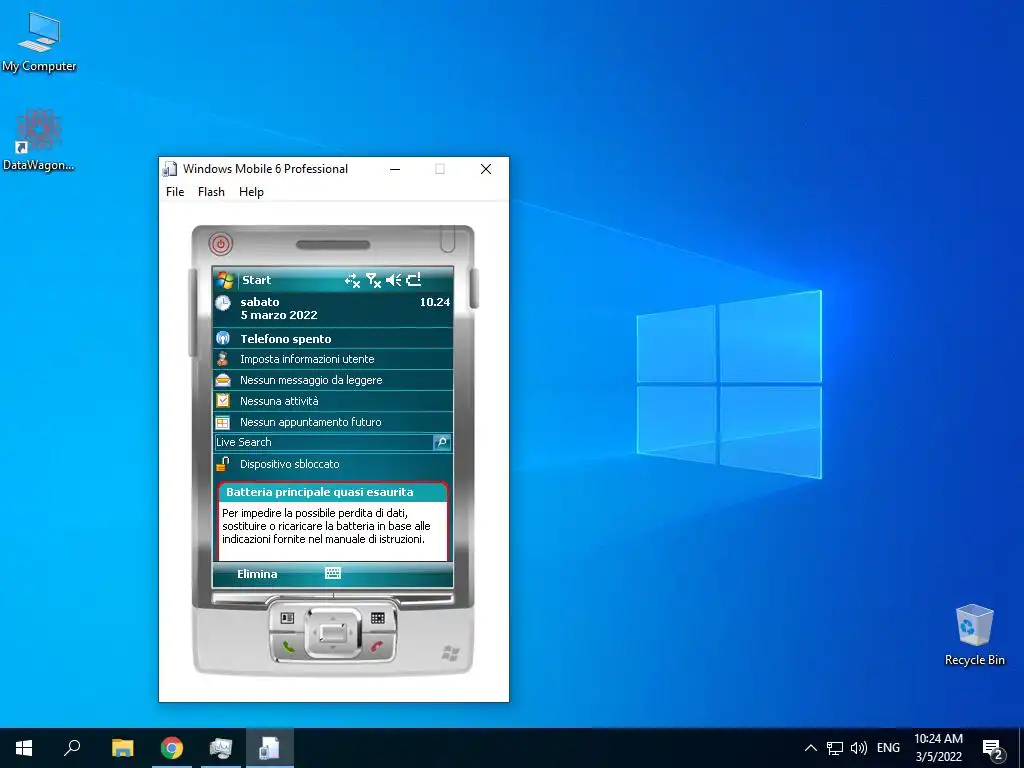The height and width of the screenshot is (768, 1024).
Task: Open the Help menu
Action: tap(251, 192)
